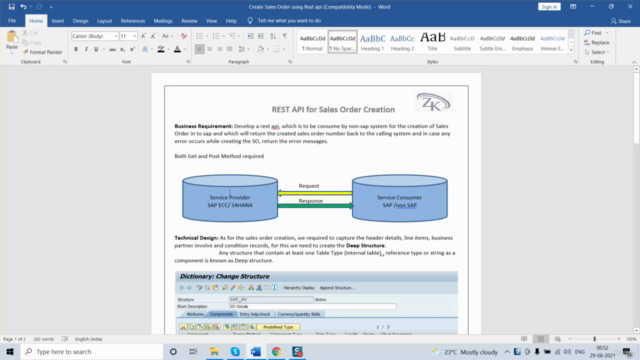
Task: Align text left
Action: [x=199, y=49]
